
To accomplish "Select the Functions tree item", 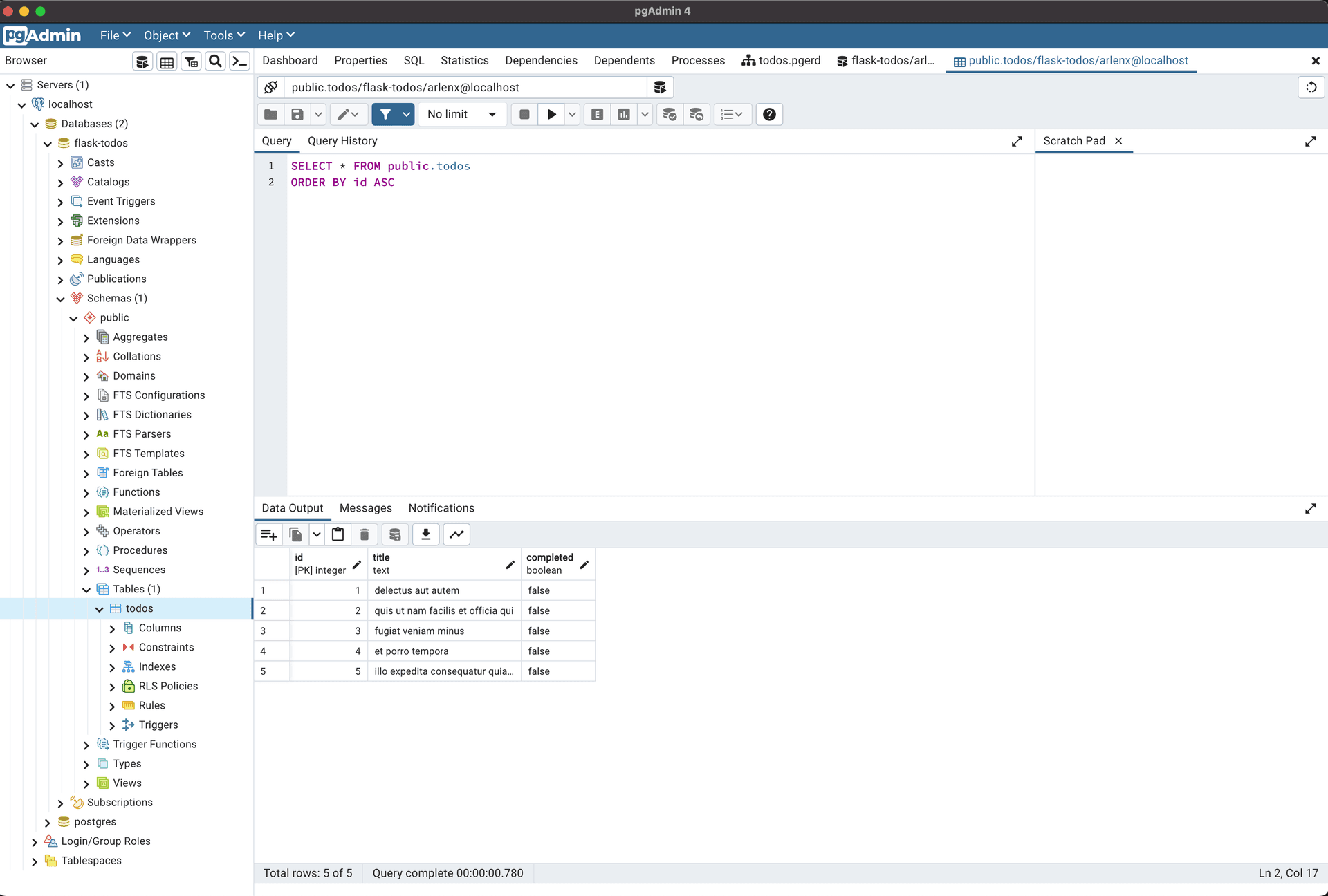I will pos(136,492).
